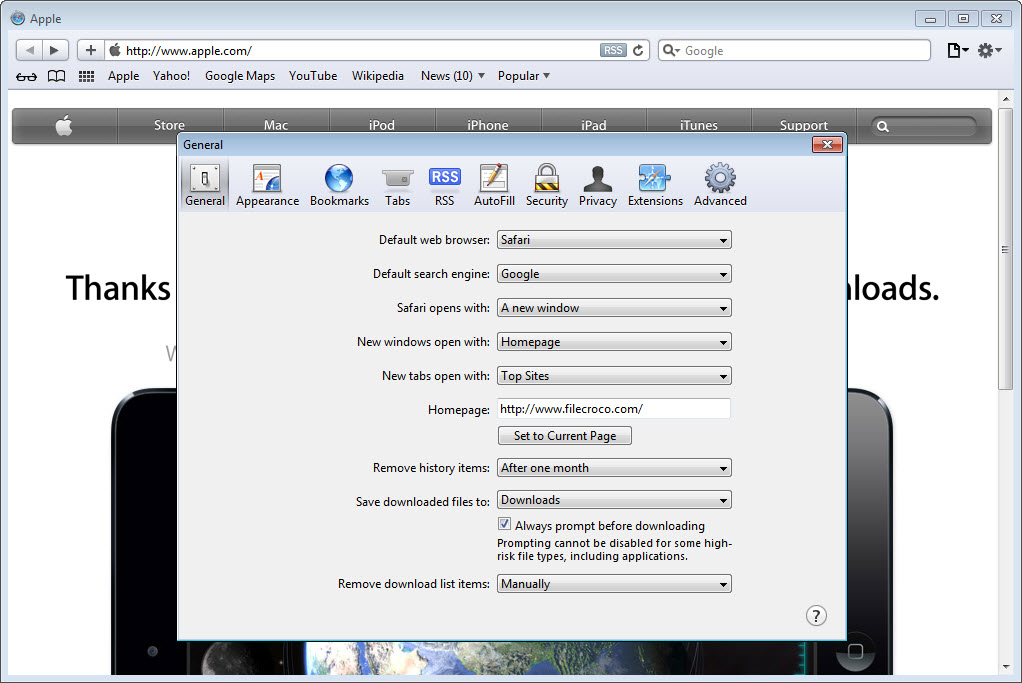Go forward with the Forward arrow
This screenshot has height=683, width=1022.
(x=55, y=50)
